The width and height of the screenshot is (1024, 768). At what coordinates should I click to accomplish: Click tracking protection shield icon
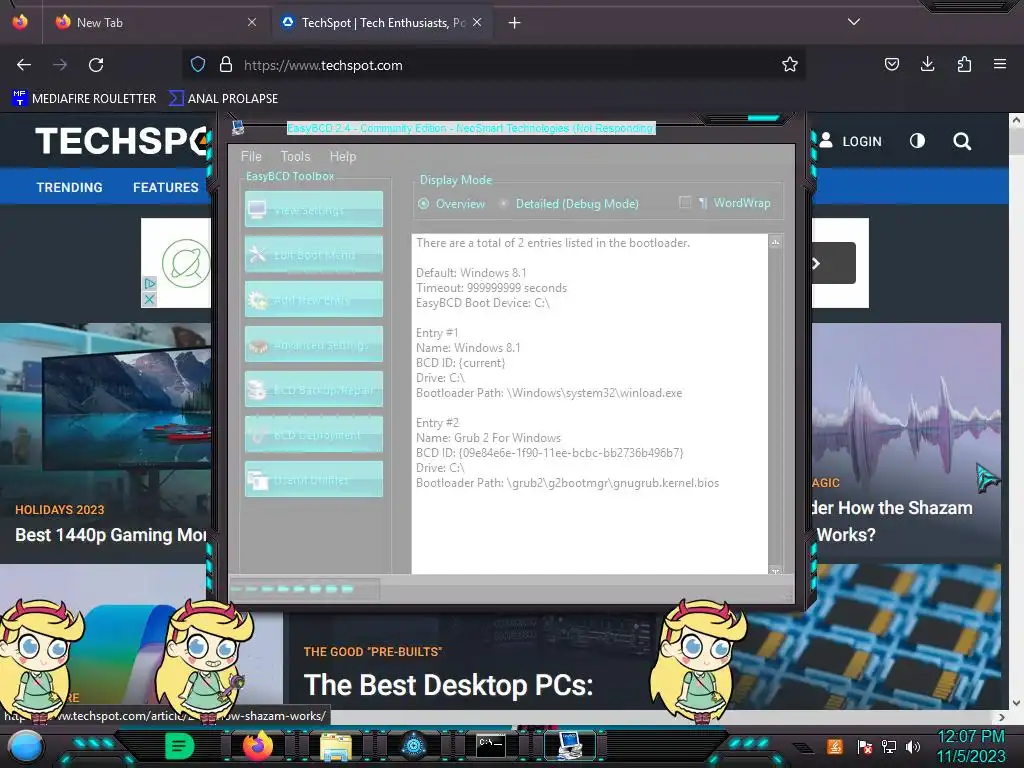click(198, 65)
